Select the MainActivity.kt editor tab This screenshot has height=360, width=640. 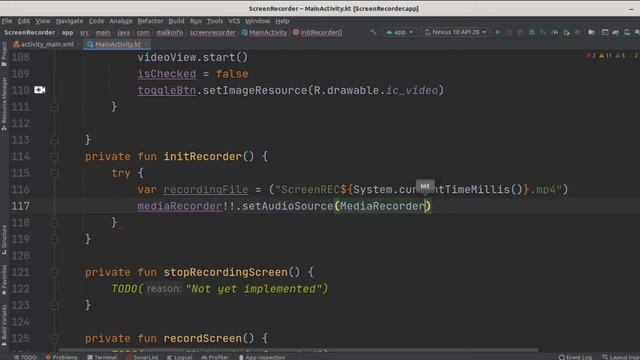coord(116,44)
